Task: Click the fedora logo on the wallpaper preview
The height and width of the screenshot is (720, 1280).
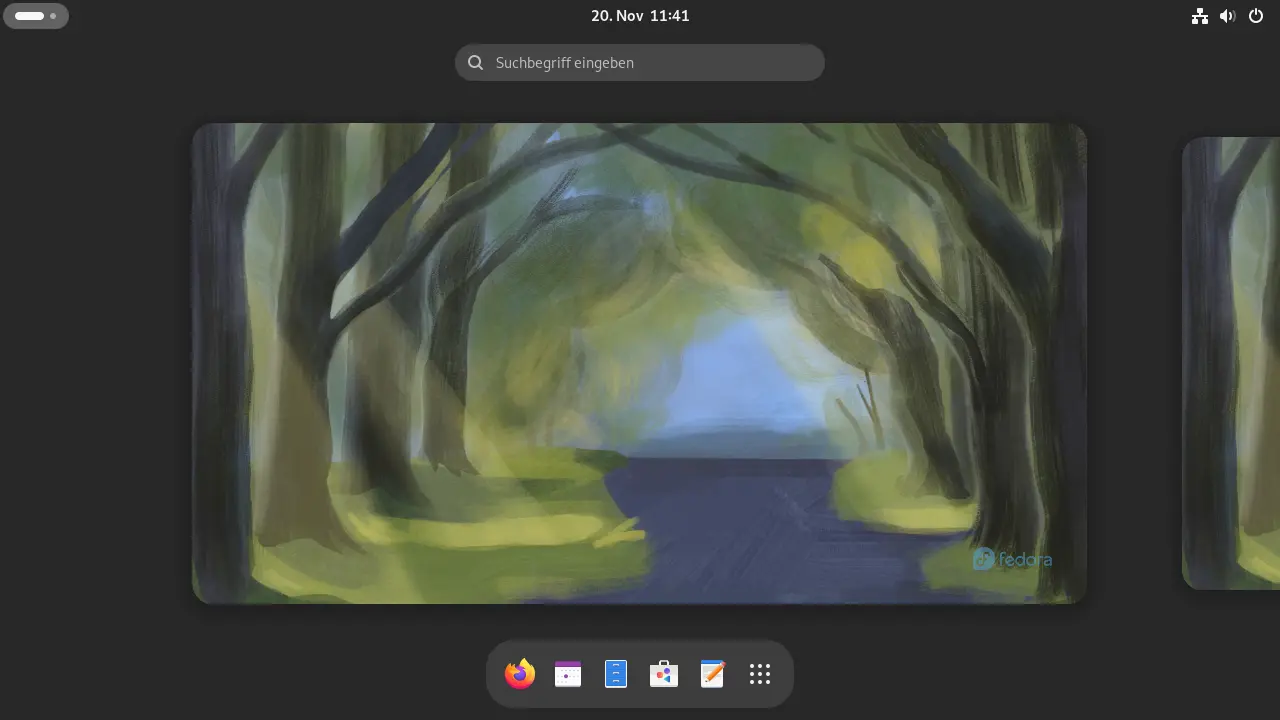Action: [x=1012, y=559]
